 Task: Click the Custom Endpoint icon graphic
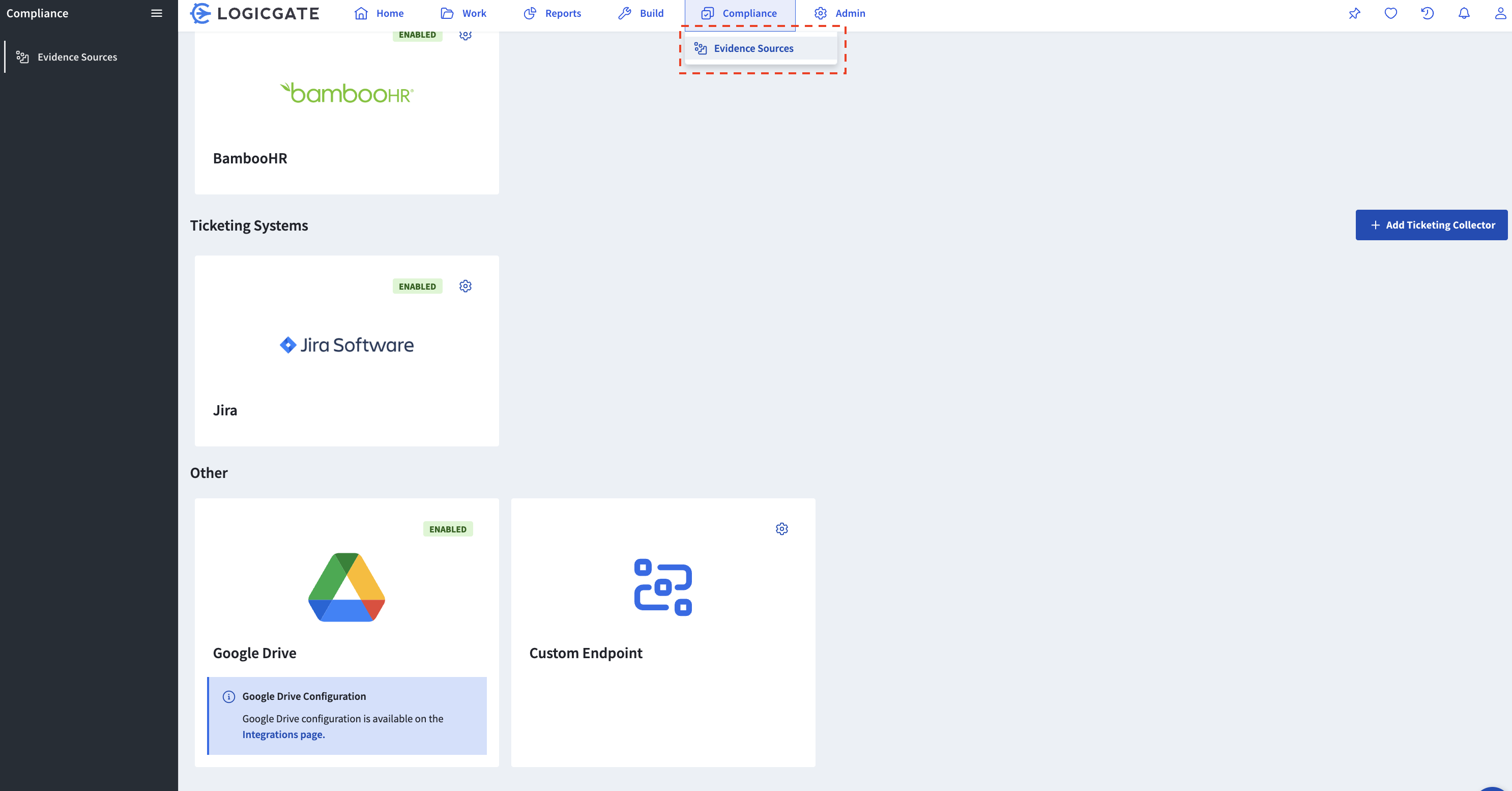click(663, 587)
